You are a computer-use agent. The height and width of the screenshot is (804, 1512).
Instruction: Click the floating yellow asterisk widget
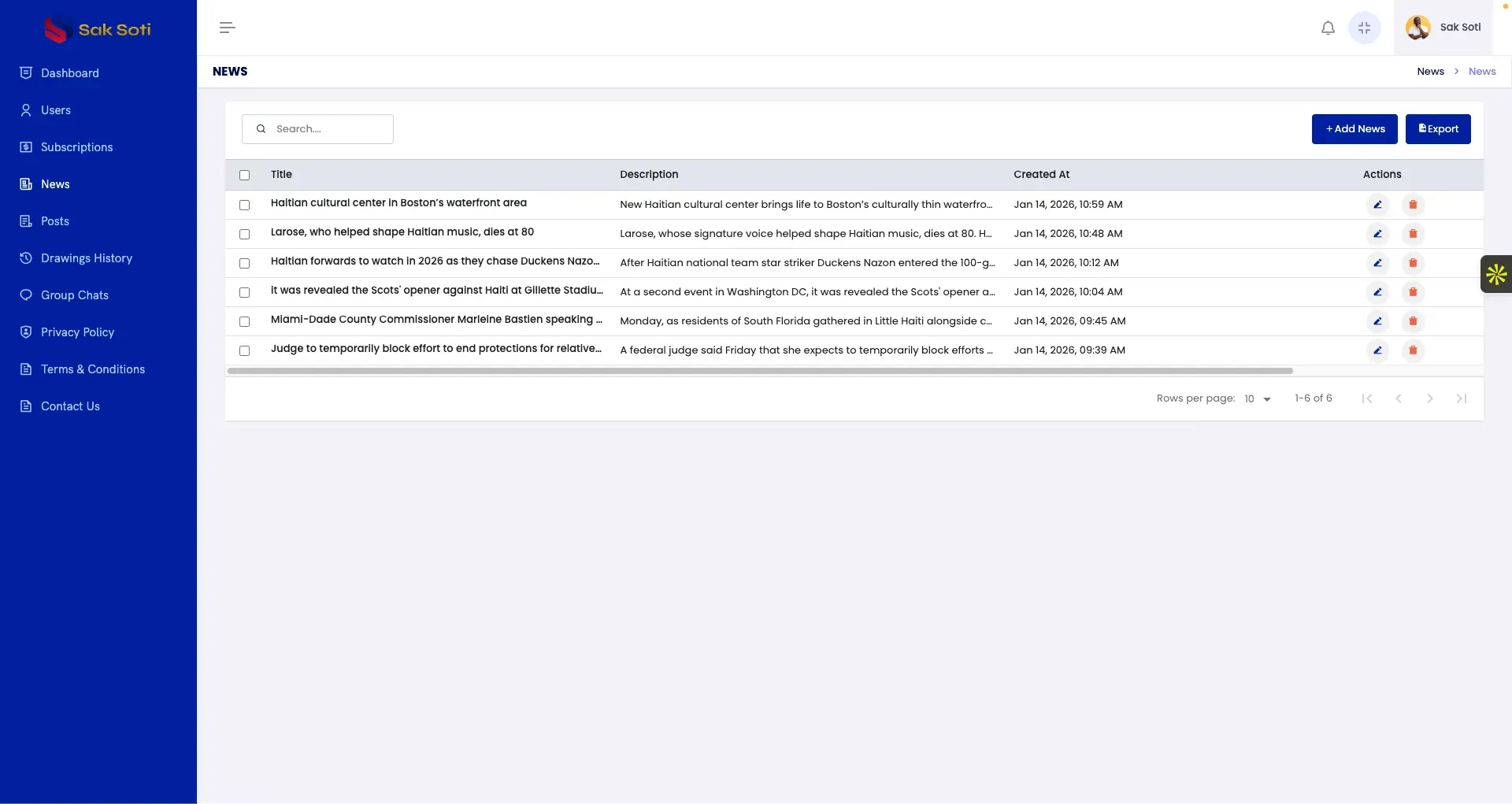click(1496, 274)
